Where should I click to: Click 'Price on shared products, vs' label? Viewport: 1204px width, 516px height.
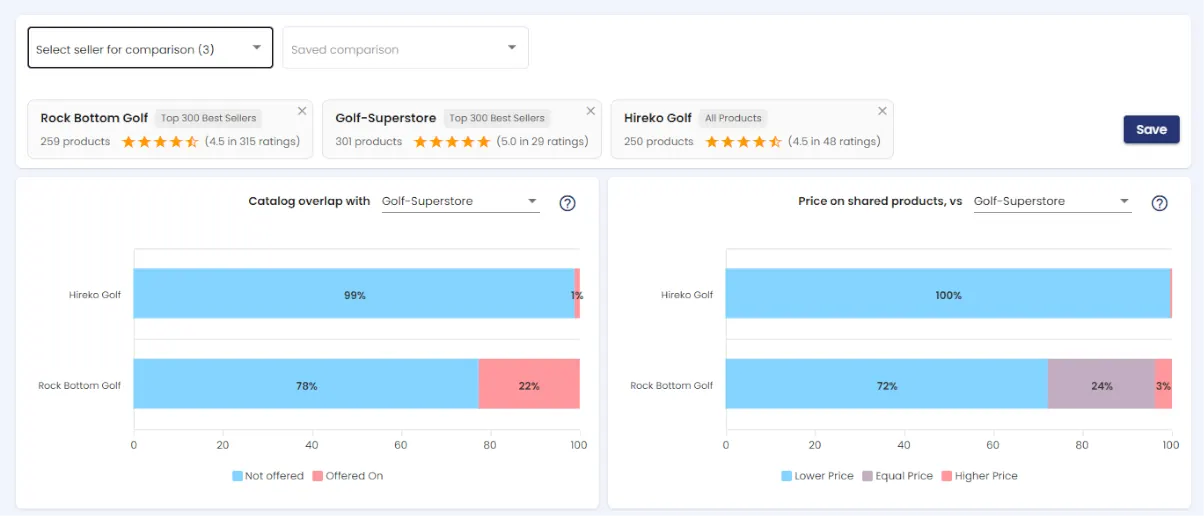click(880, 202)
